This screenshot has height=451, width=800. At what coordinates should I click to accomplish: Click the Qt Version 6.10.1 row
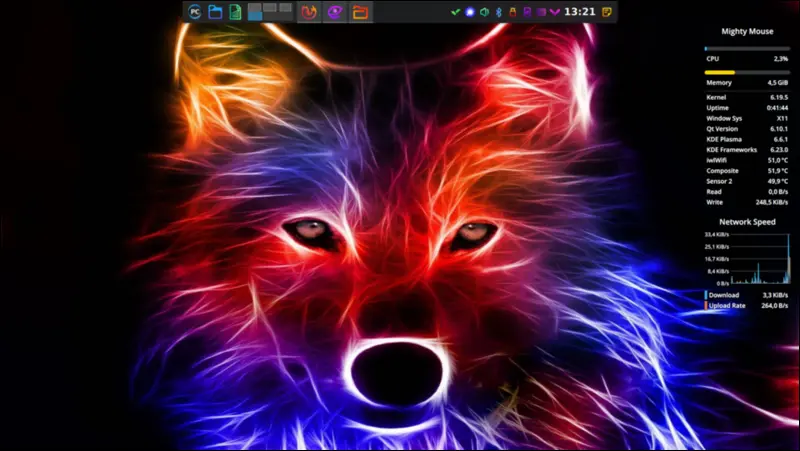(x=747, y=129)
